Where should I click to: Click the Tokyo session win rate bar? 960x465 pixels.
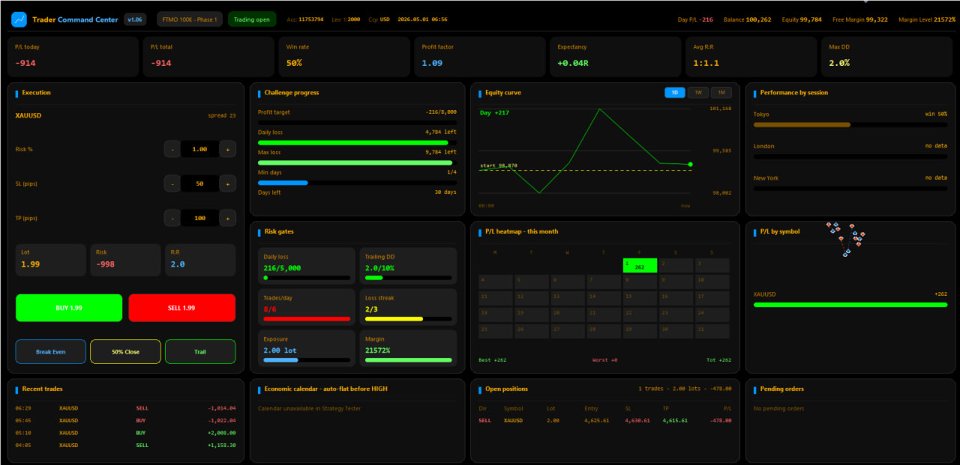850,125
